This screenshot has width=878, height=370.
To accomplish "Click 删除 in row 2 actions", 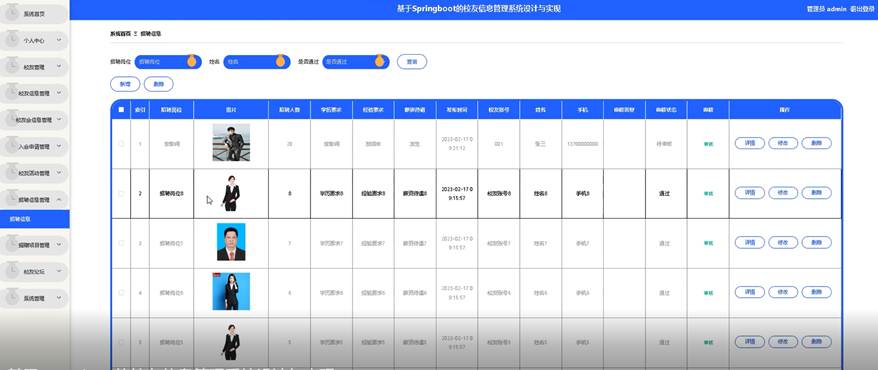I will click(816, 193).
